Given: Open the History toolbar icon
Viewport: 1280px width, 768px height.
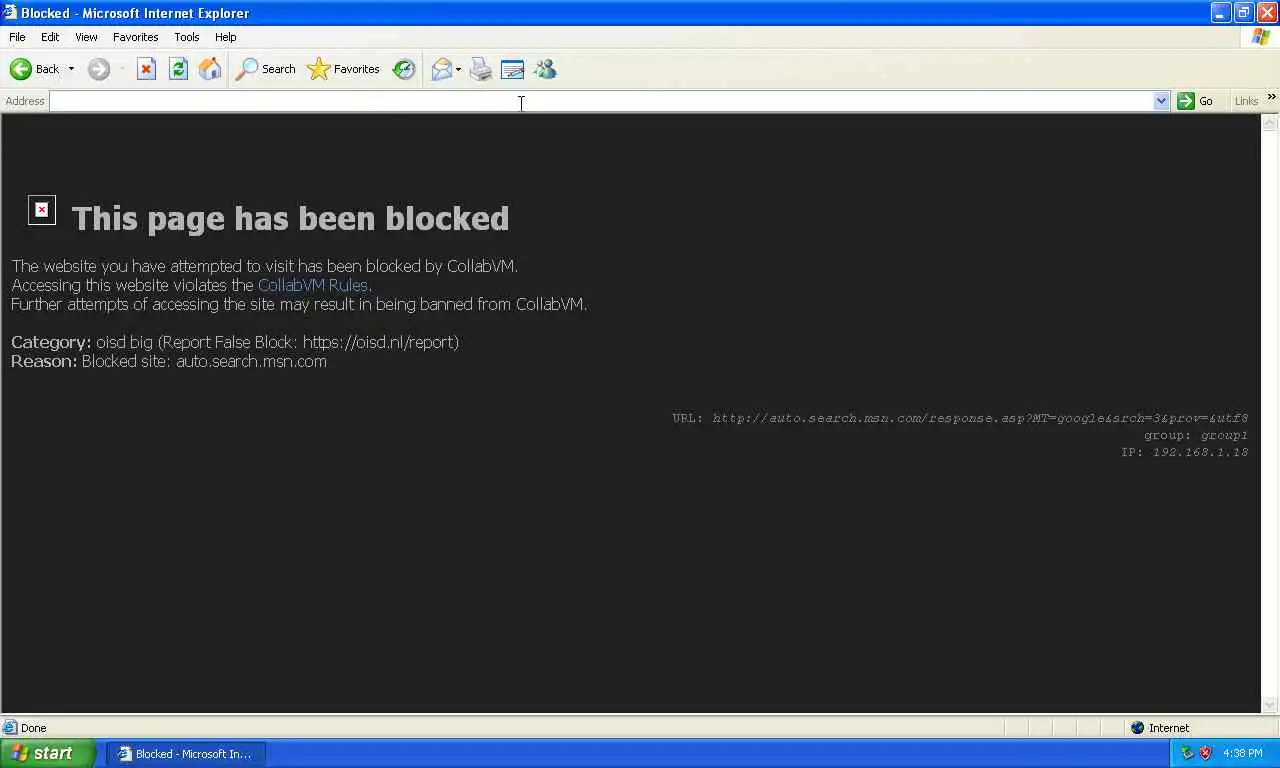Looking at the screenshot, I should [404, 69].
